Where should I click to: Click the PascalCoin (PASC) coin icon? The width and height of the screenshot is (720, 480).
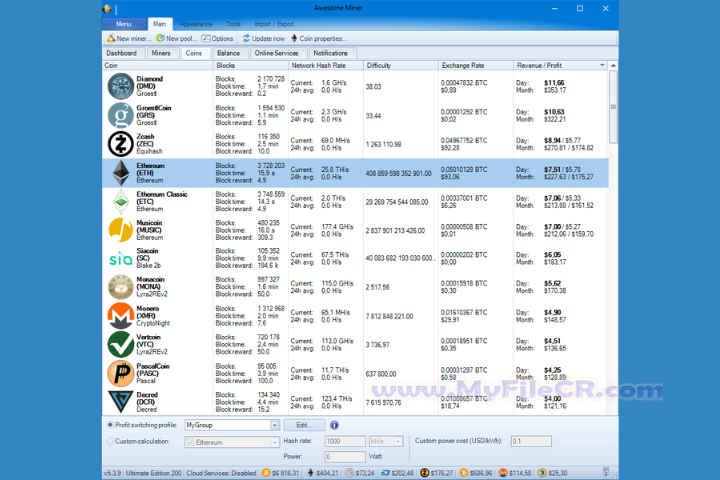click(120, 373)
